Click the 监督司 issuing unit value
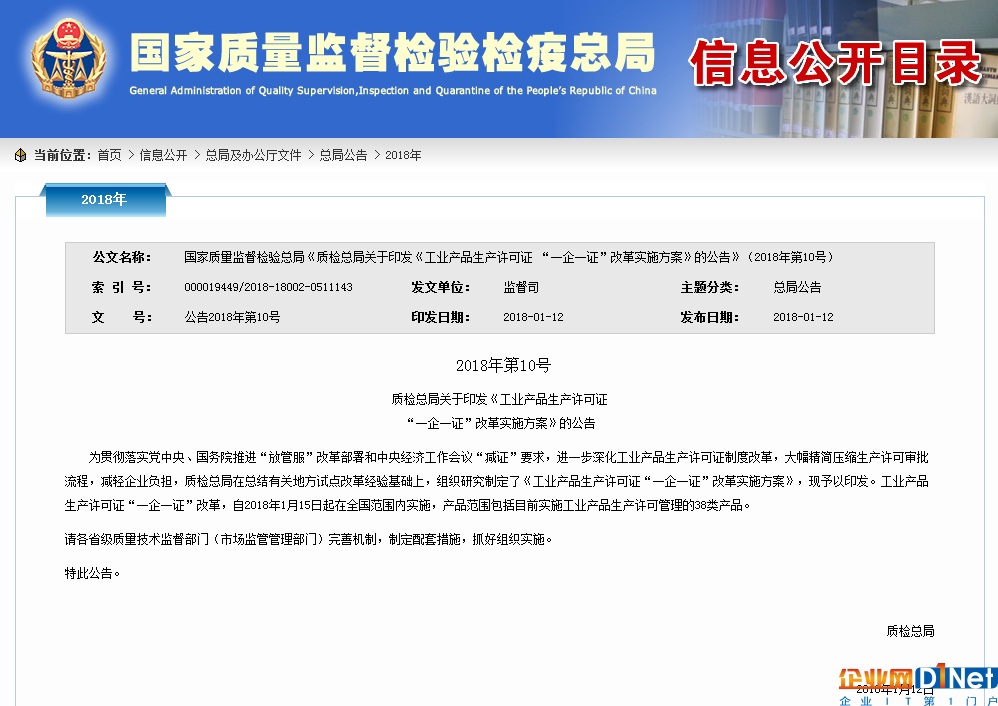The height and width of the screenshot is (706, 998). (x=521, y=287)
